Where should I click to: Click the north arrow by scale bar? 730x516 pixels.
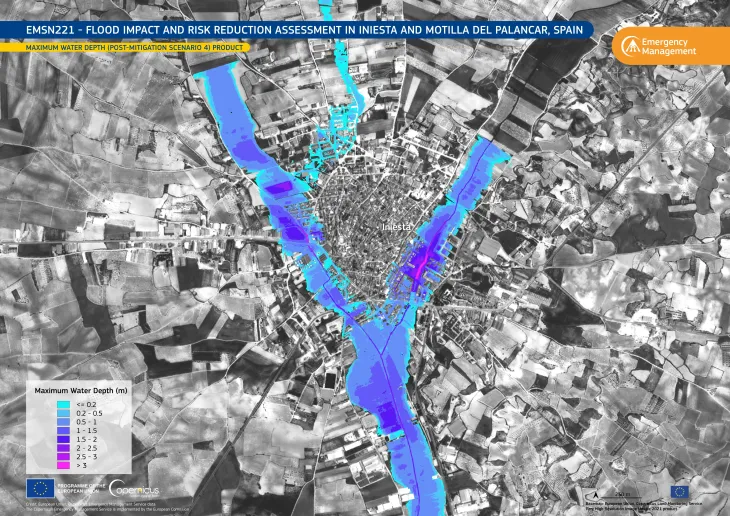click(x=595, y=495)
